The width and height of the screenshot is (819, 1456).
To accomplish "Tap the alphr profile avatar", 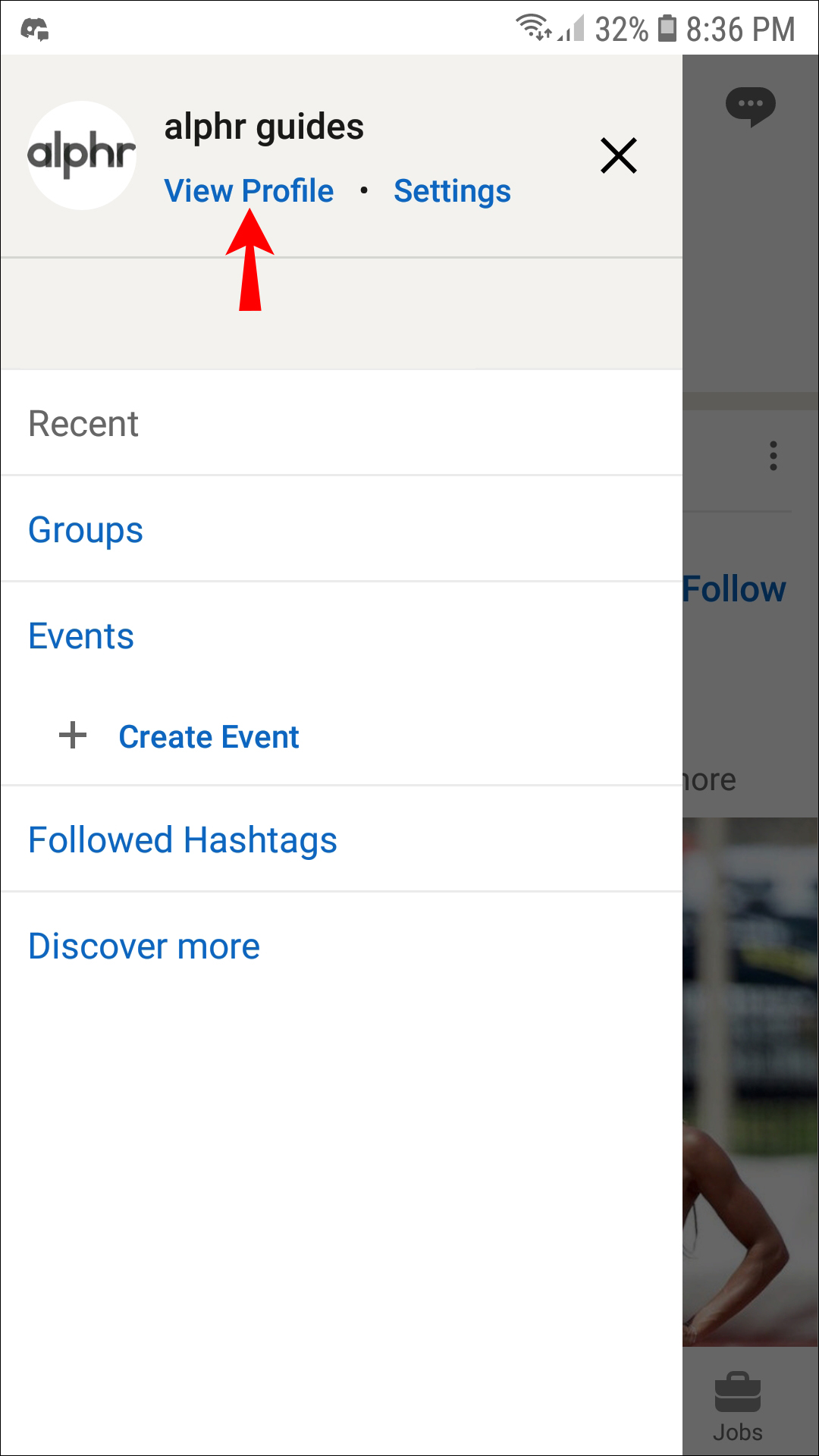I will (82, 155).
